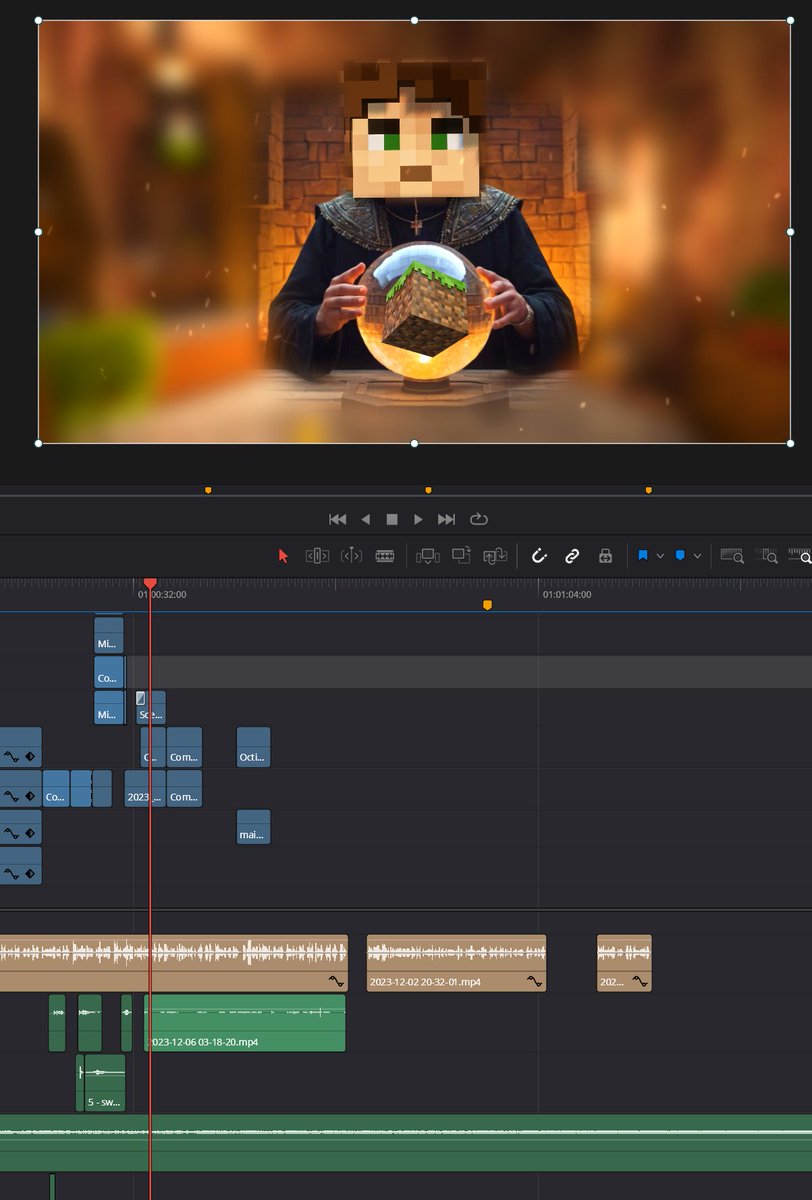This screenshot has height=1200, width=812.
Task: Click the rightmost orange marker under viewer
Action: coord(649,490)
